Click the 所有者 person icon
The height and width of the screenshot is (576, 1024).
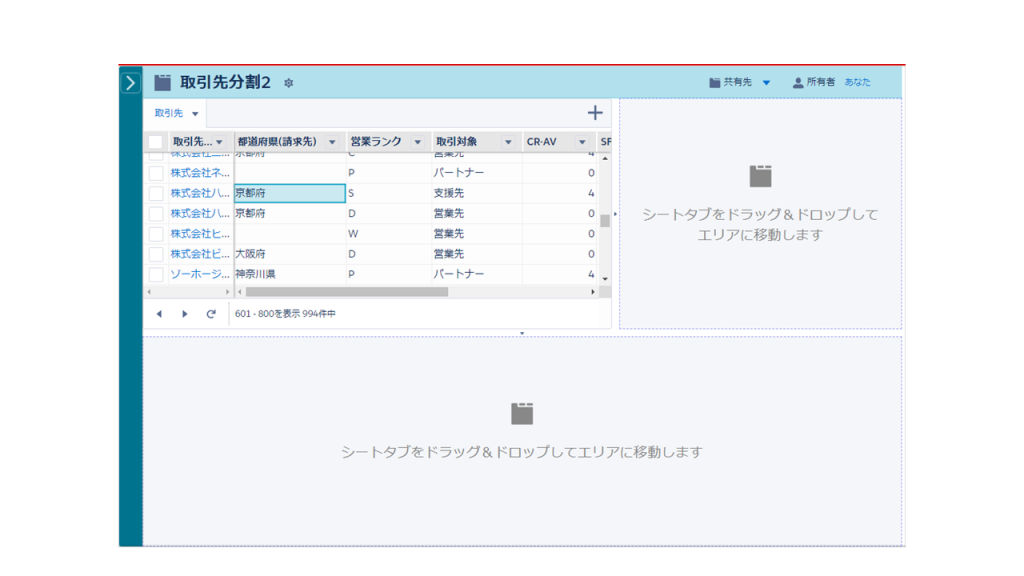(x=798, y=83)
